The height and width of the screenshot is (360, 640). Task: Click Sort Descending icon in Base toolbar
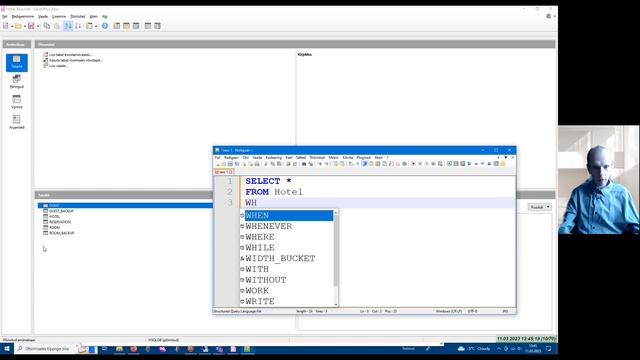[x=78, y=26]
